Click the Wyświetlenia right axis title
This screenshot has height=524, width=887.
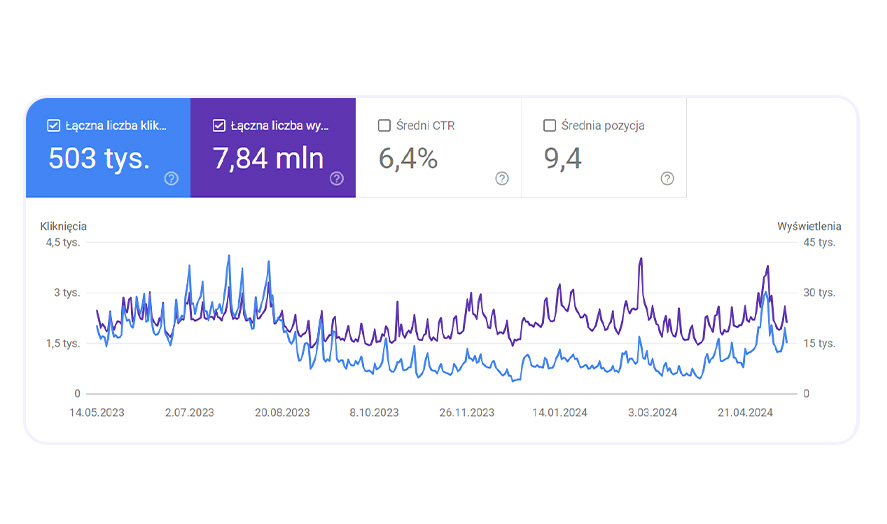(809, 226)
